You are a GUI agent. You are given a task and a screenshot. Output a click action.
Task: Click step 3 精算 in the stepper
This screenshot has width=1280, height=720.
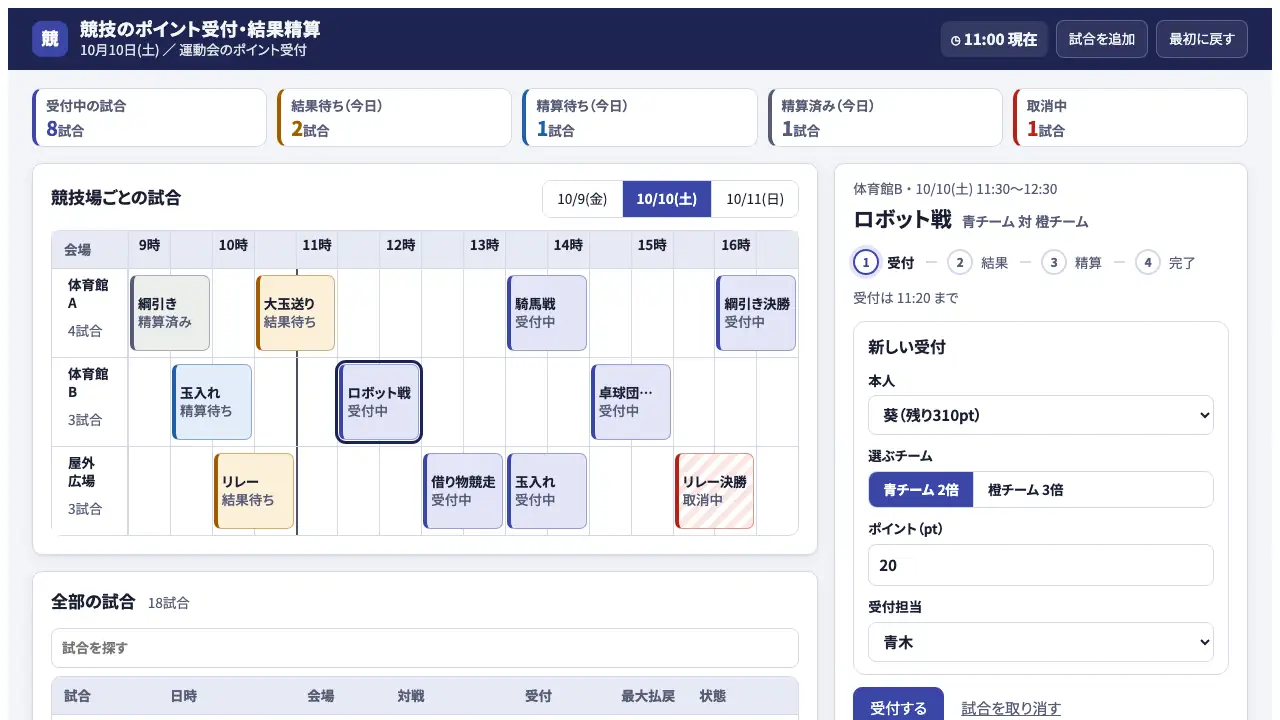[1072, 262]
